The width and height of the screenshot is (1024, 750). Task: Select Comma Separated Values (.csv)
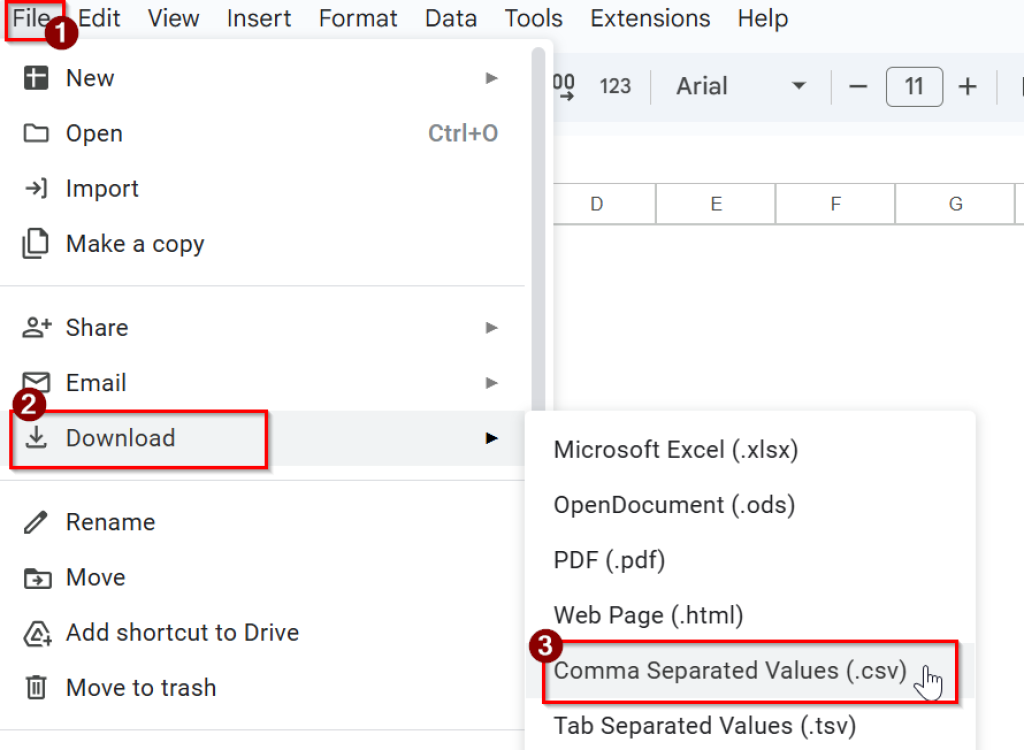[x=730, y=670]
